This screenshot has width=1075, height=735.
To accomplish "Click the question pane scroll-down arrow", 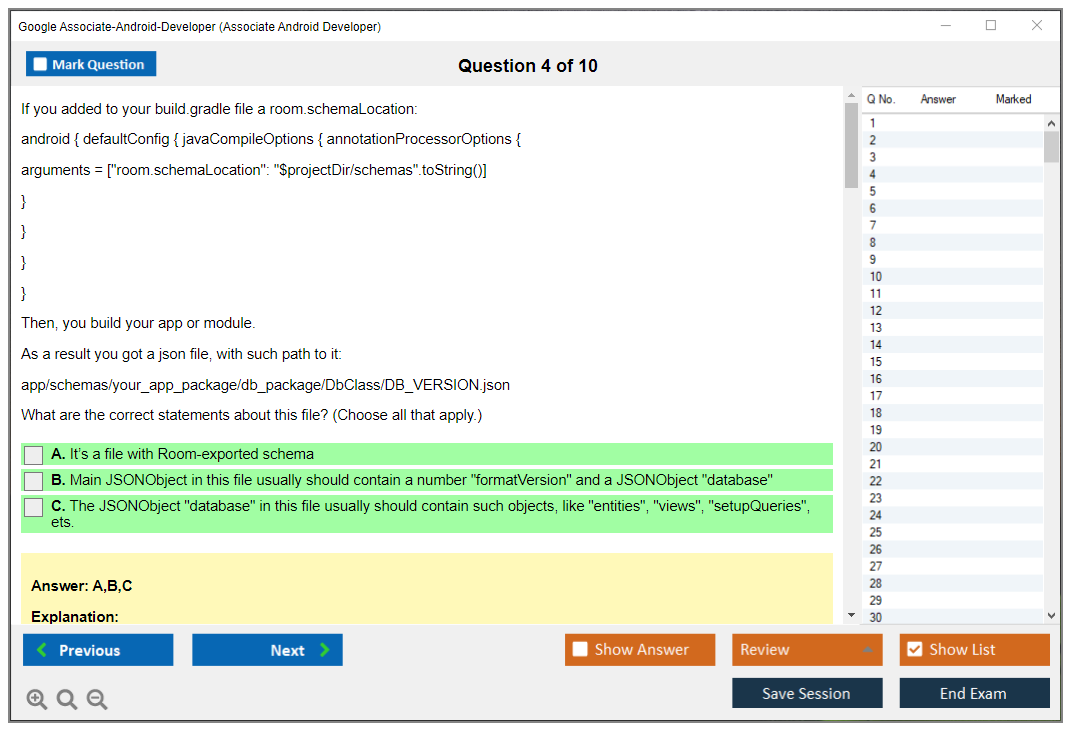I will (x=851, y=615).
